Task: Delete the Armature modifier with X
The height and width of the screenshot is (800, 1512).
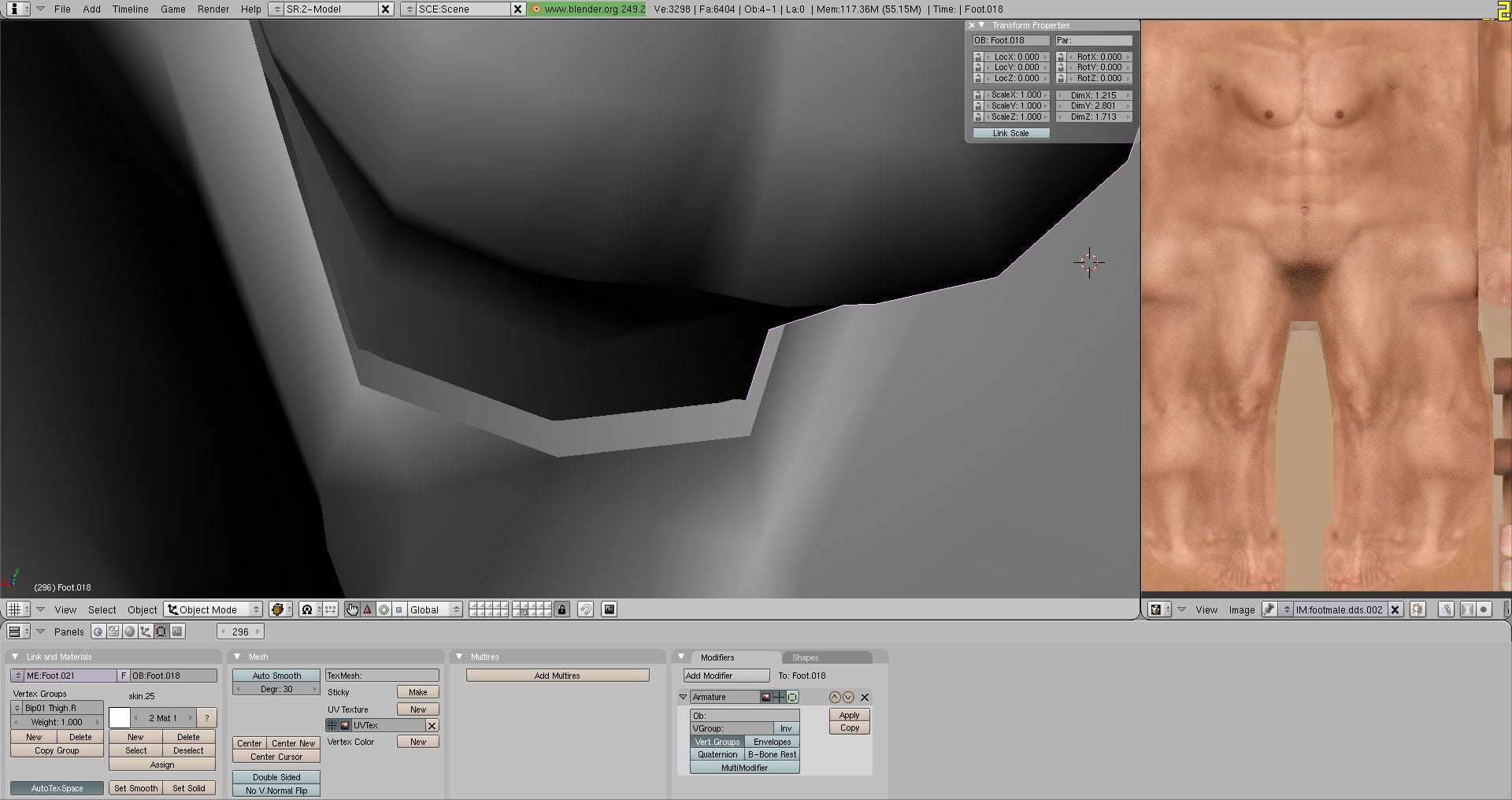Action: coord(865,697)
